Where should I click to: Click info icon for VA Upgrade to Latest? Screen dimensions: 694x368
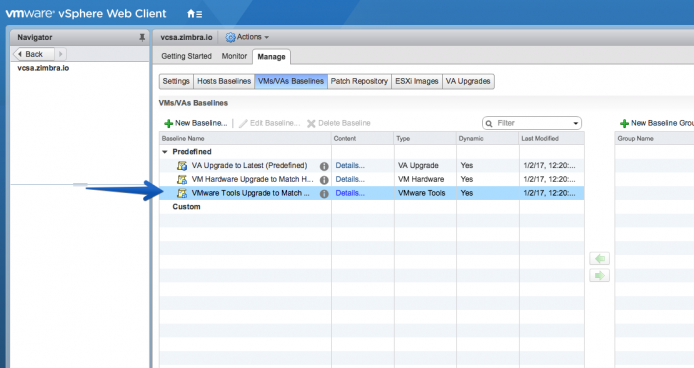click(x=324, y=166)
